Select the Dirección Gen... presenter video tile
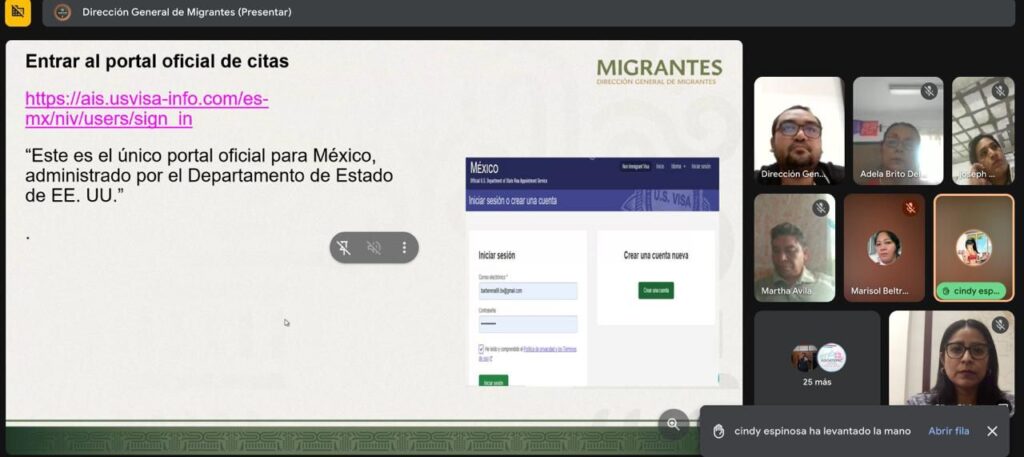This screenshot has height=457, width=1024. click(798, 131)
